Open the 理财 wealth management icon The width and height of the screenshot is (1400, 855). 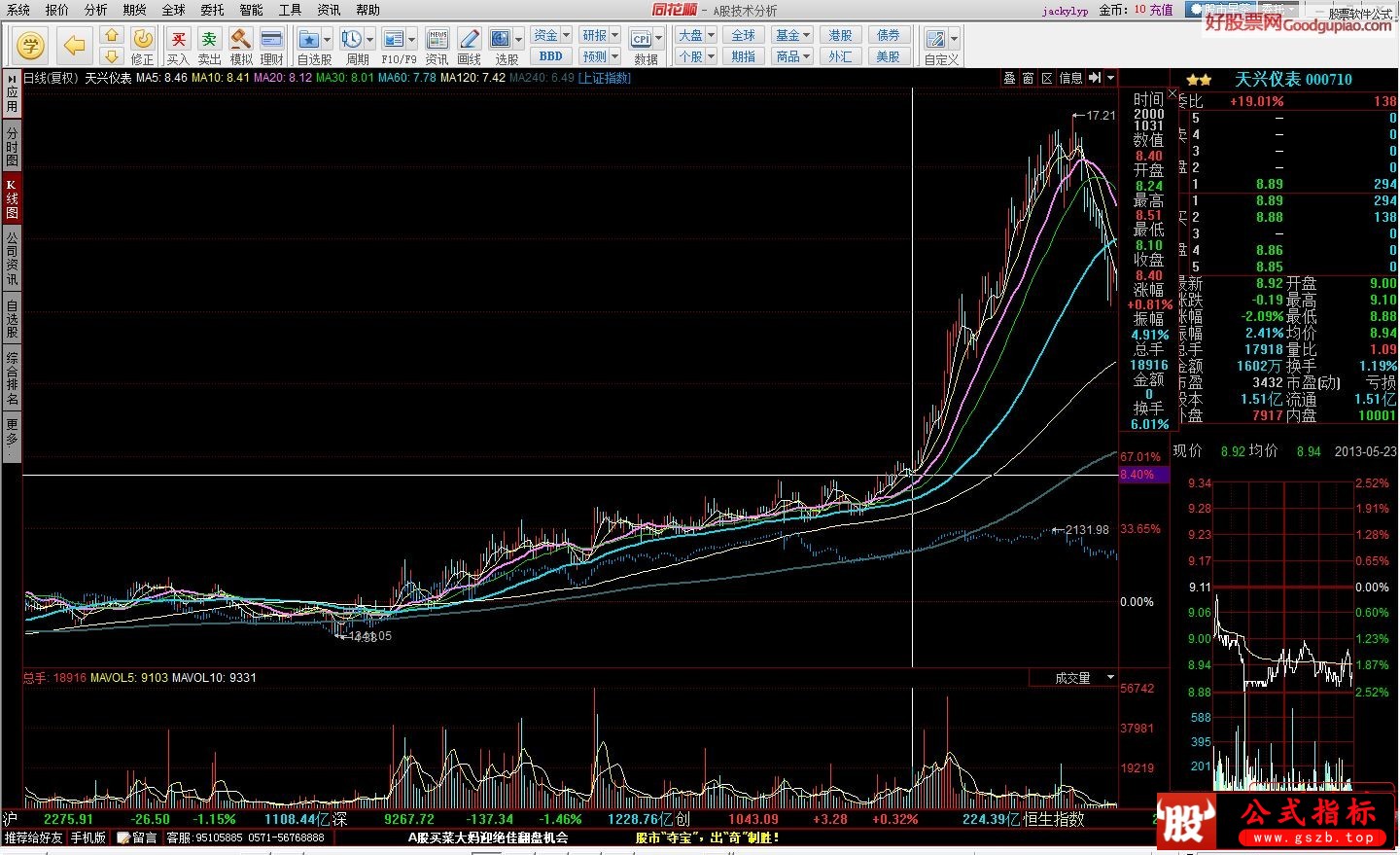pos(272,46)
